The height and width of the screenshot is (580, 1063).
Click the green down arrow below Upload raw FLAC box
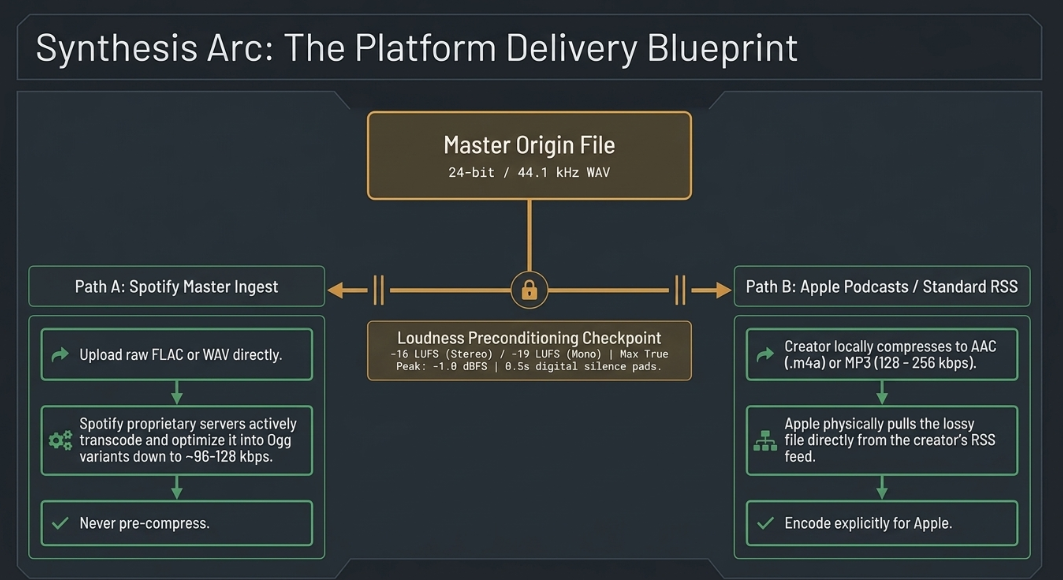(x=177, y=393)
